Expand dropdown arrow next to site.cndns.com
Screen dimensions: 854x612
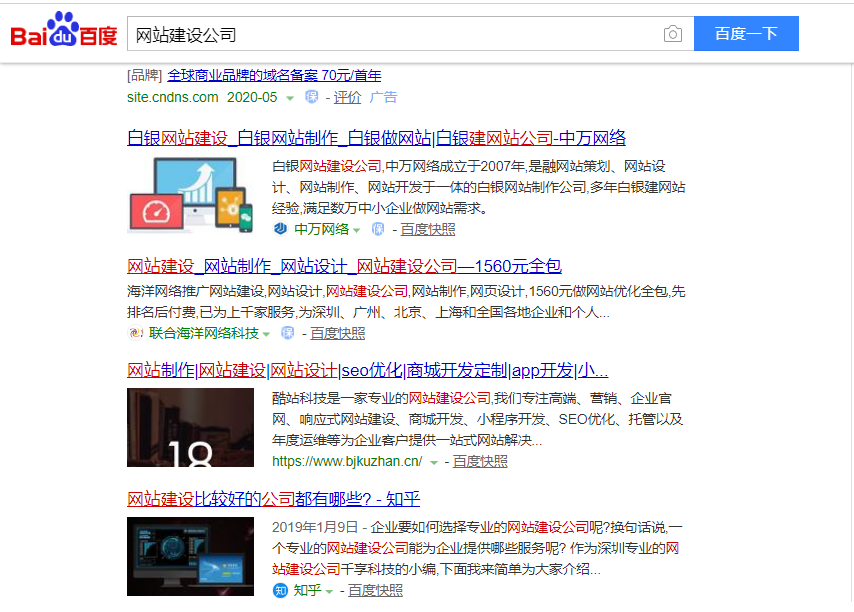point(290,98)
